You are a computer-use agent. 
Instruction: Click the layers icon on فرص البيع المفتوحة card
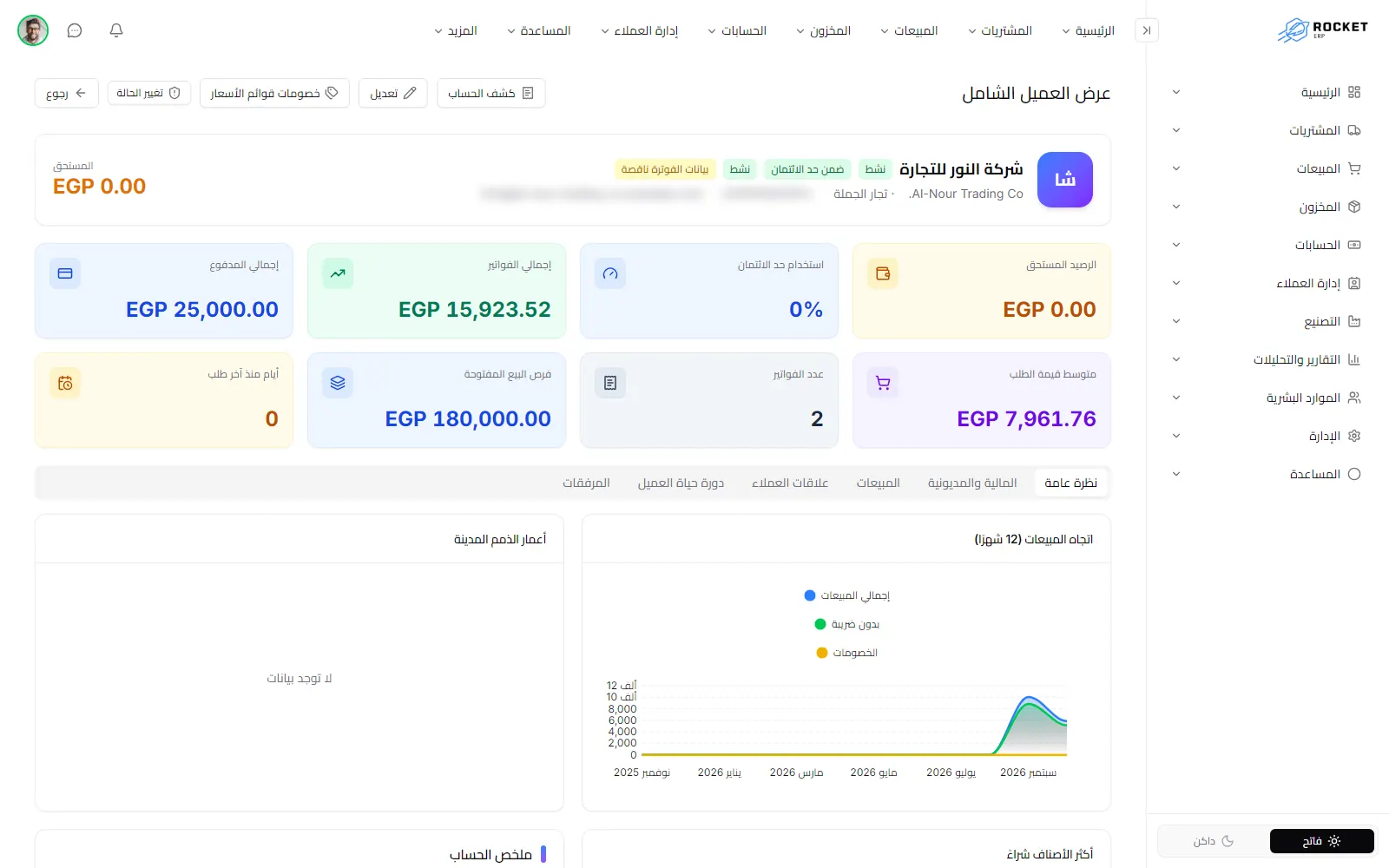[338, 383]
